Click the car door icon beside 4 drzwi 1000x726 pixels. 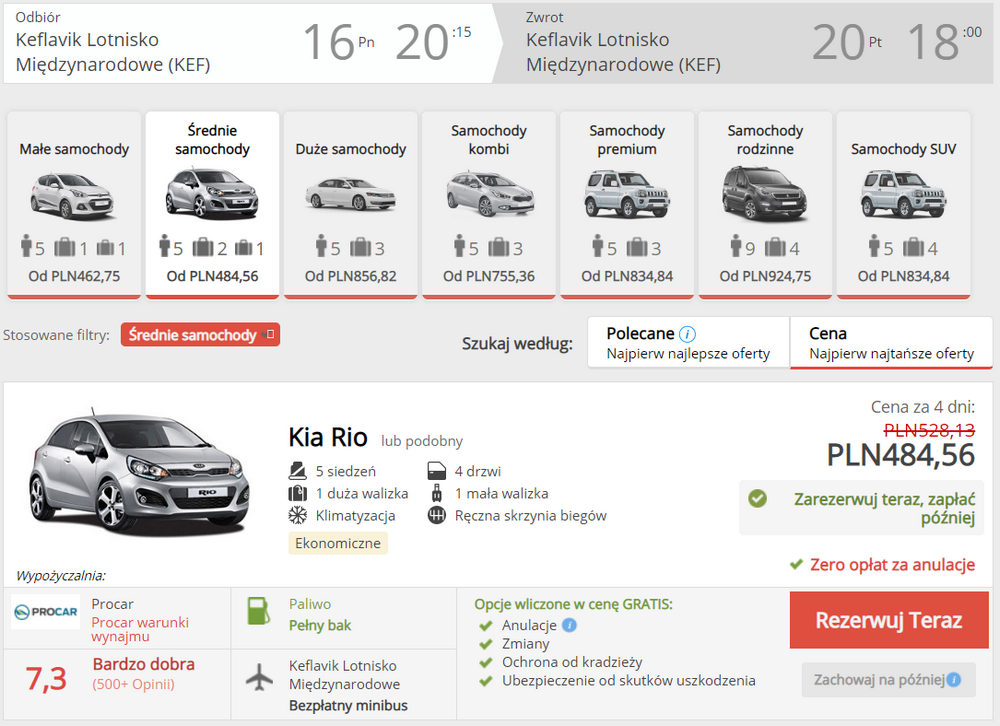coord(436,471)
